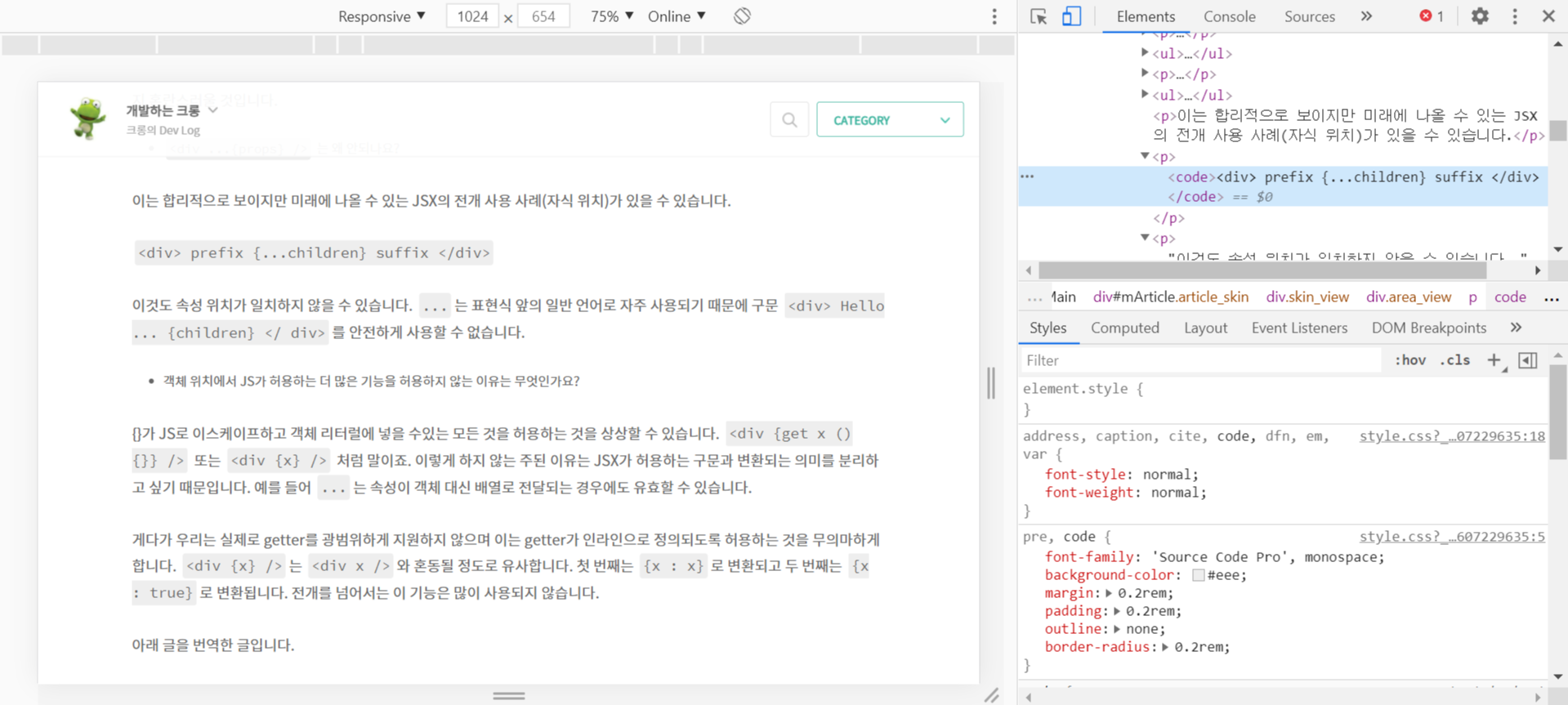The image size is (1568, 705).
Task: Toggle the device toolbar icon
Action: click(1071, 16)
